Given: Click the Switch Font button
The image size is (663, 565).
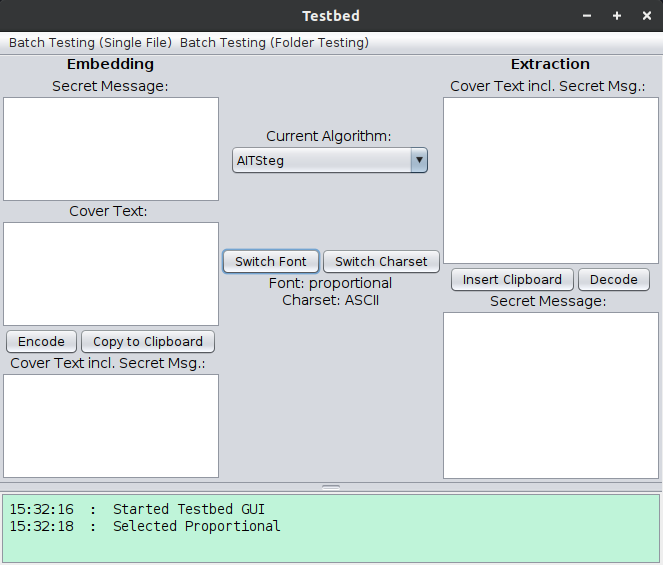Looking at the screenshot, I should (271, 261).
